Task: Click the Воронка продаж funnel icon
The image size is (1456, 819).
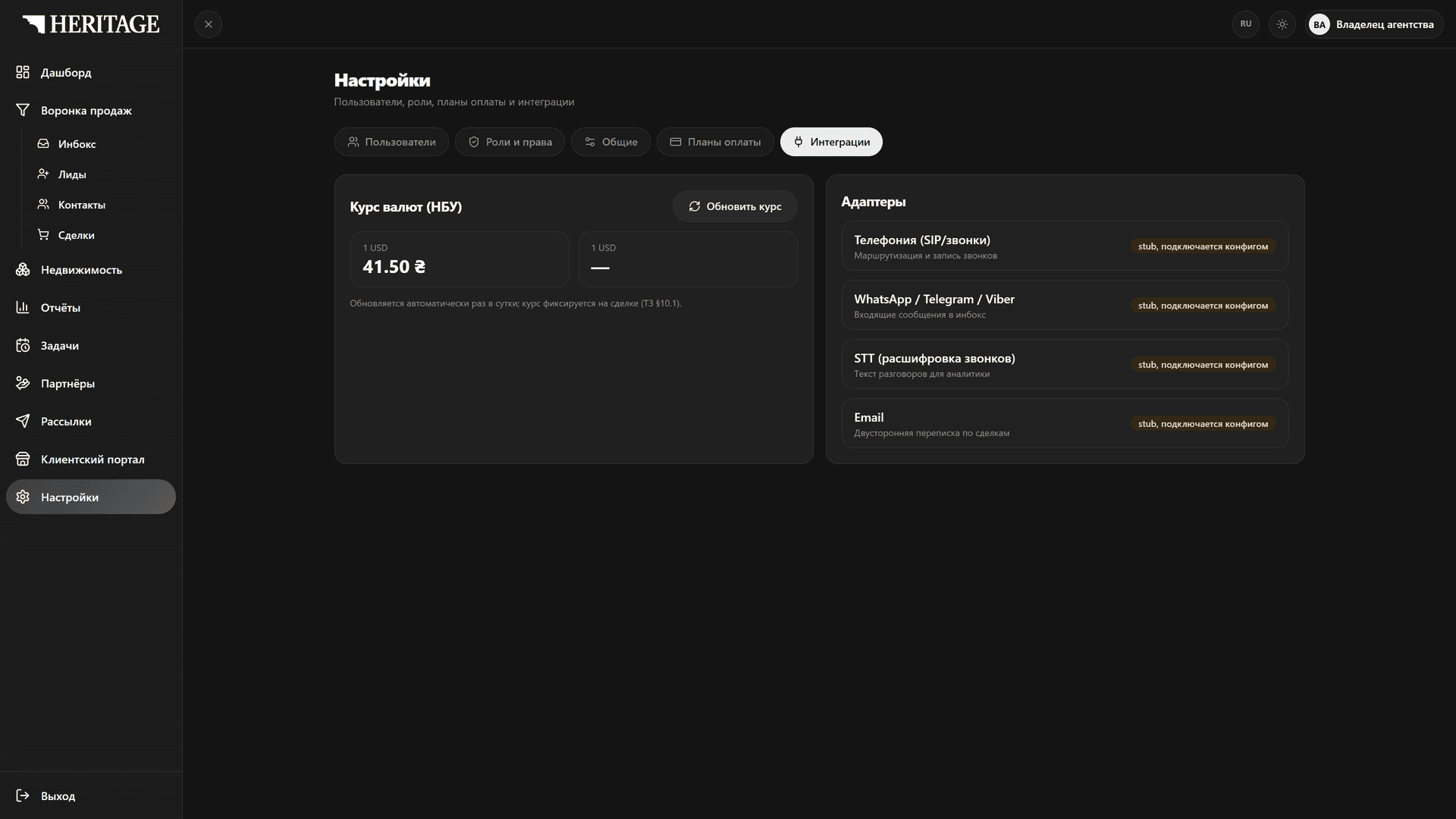Action: 23,110
